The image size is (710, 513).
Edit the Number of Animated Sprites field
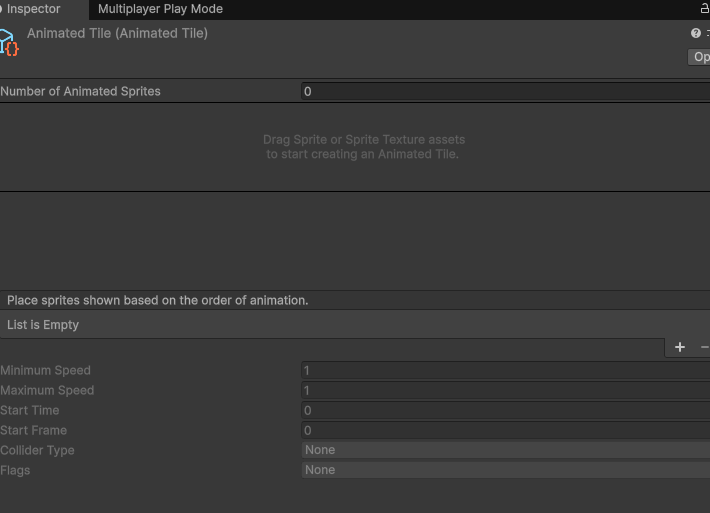(x=505, y=91)
